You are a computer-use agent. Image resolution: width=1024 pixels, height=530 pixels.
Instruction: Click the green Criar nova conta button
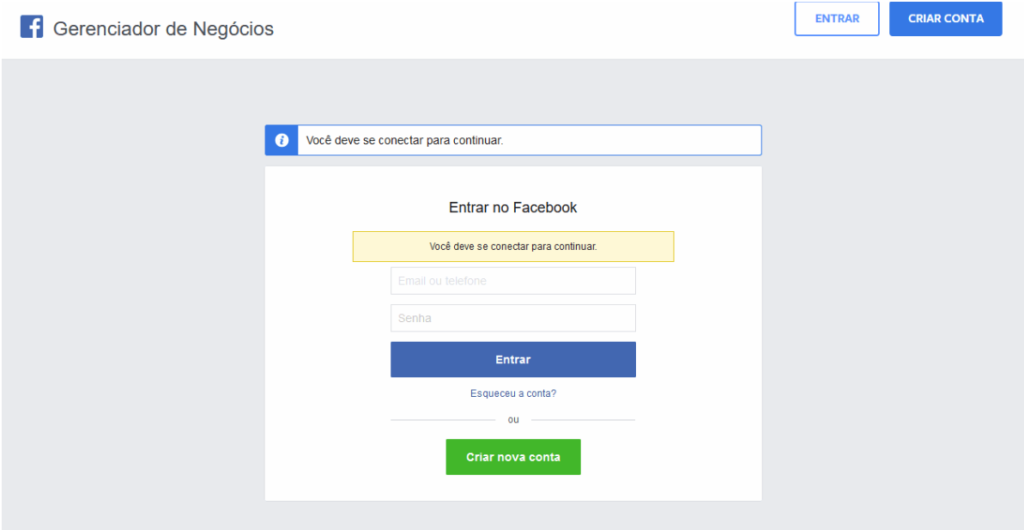513,457
